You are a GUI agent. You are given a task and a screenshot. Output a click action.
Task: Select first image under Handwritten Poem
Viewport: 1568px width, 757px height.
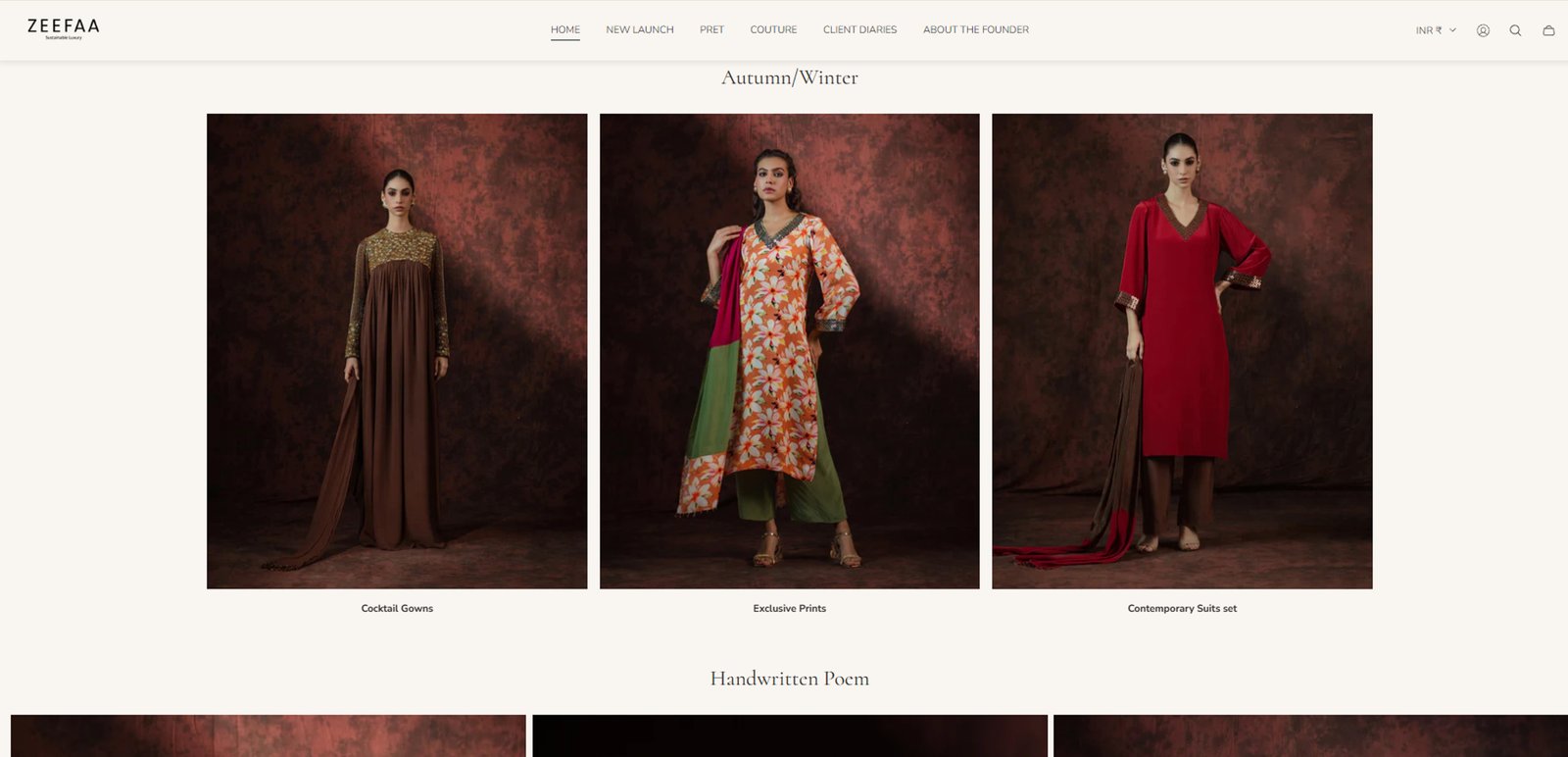[268, 735]
